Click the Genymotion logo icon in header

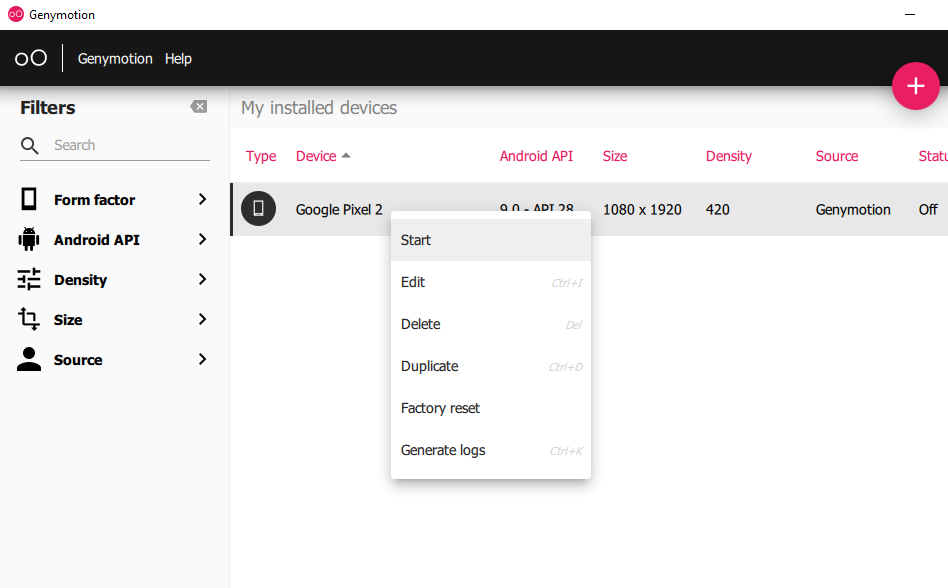(31, 58)
